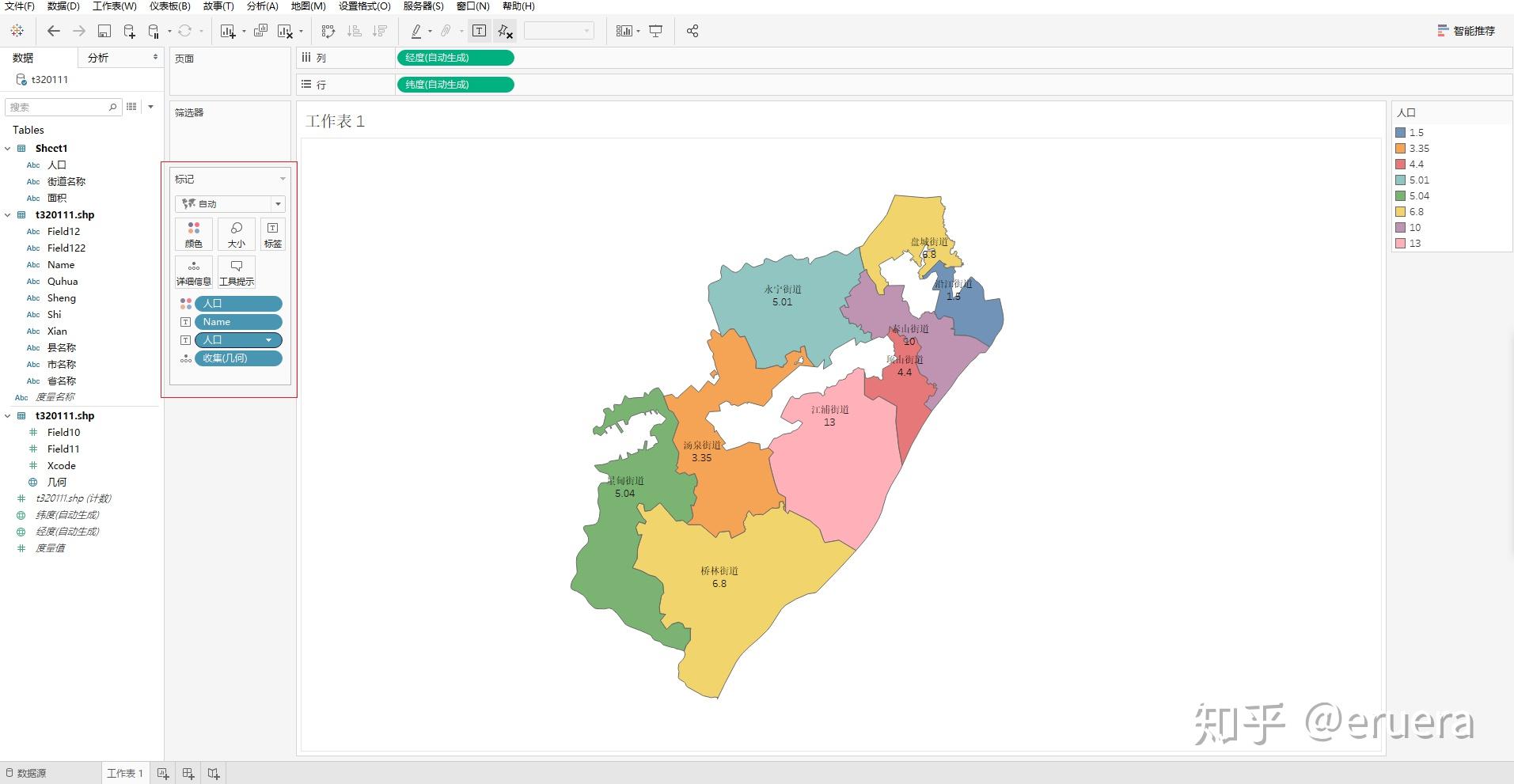This screenshot has height=784, width=1514.
Task: Save the workbook with the floppy icon
Action: coord(104,31)
